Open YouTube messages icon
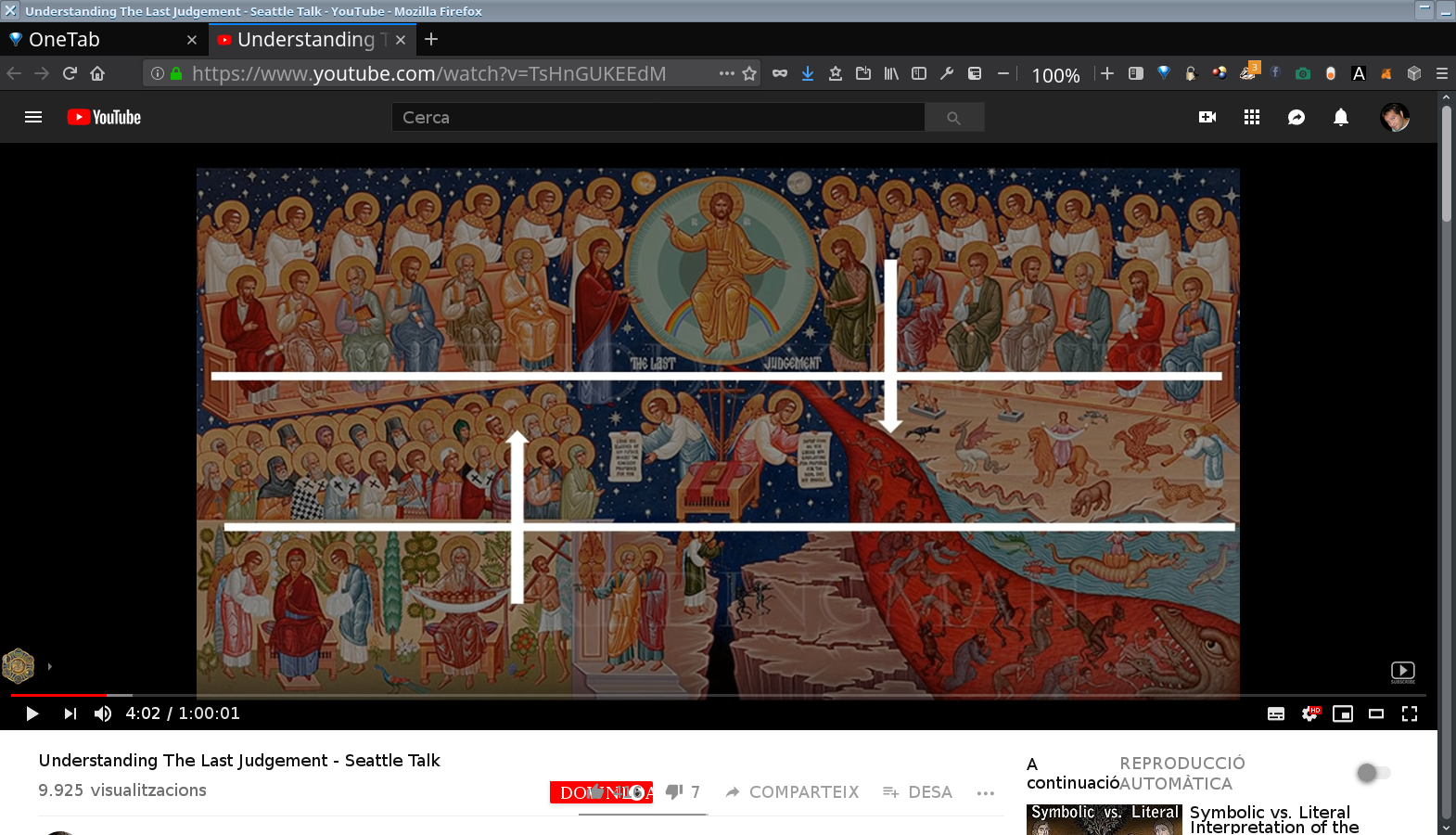 tap(1296, 117)
